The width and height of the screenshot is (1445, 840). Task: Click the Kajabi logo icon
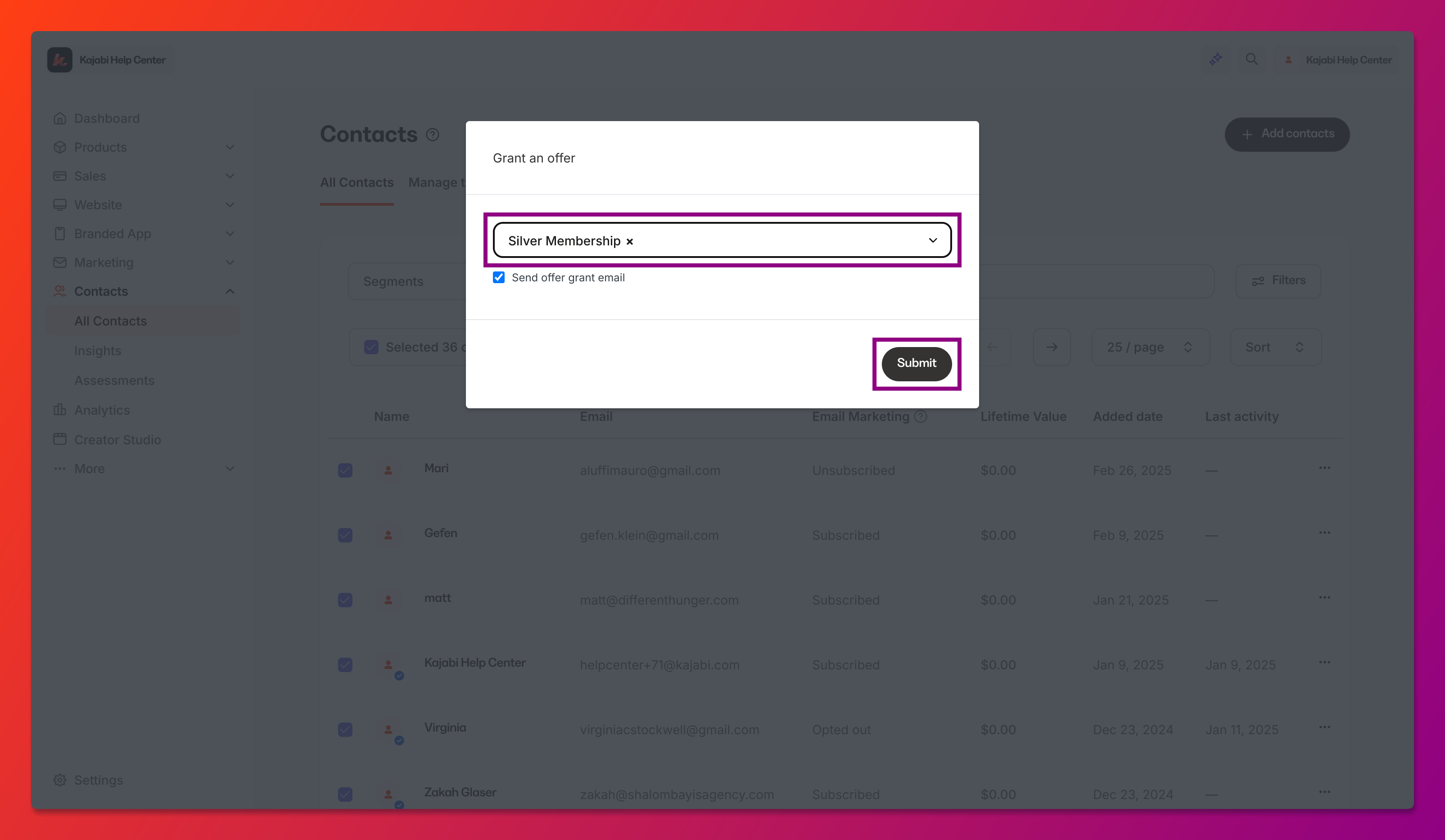59,59
